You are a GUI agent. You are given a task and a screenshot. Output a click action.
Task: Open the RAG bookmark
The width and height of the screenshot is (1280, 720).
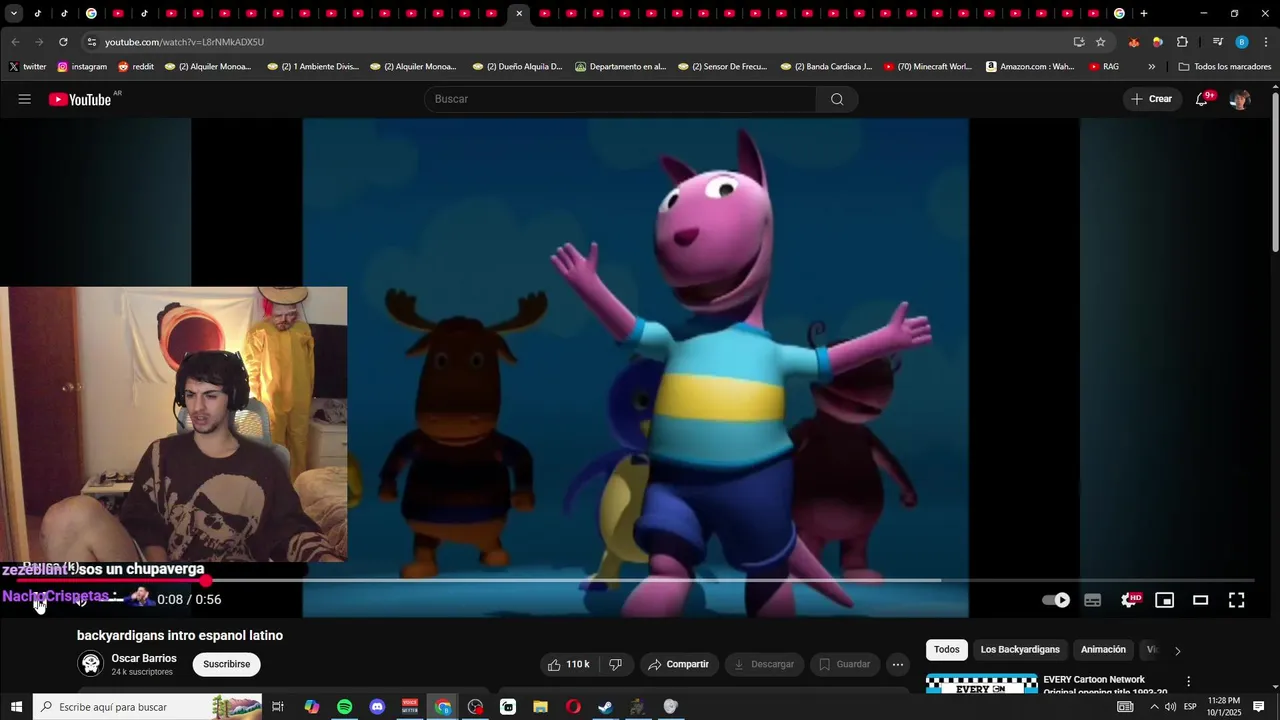1104,67
